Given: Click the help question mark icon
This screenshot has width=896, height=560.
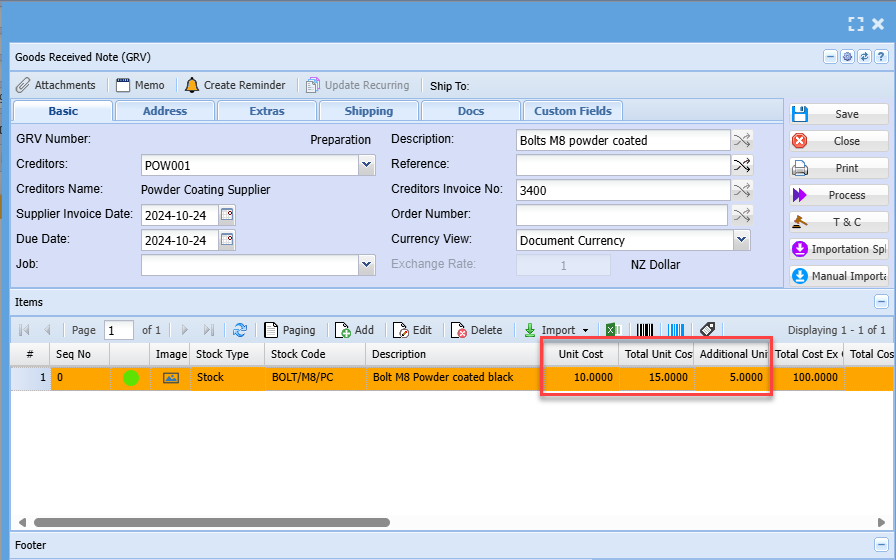Looking at the screenshot, I should tap(880, 57).
